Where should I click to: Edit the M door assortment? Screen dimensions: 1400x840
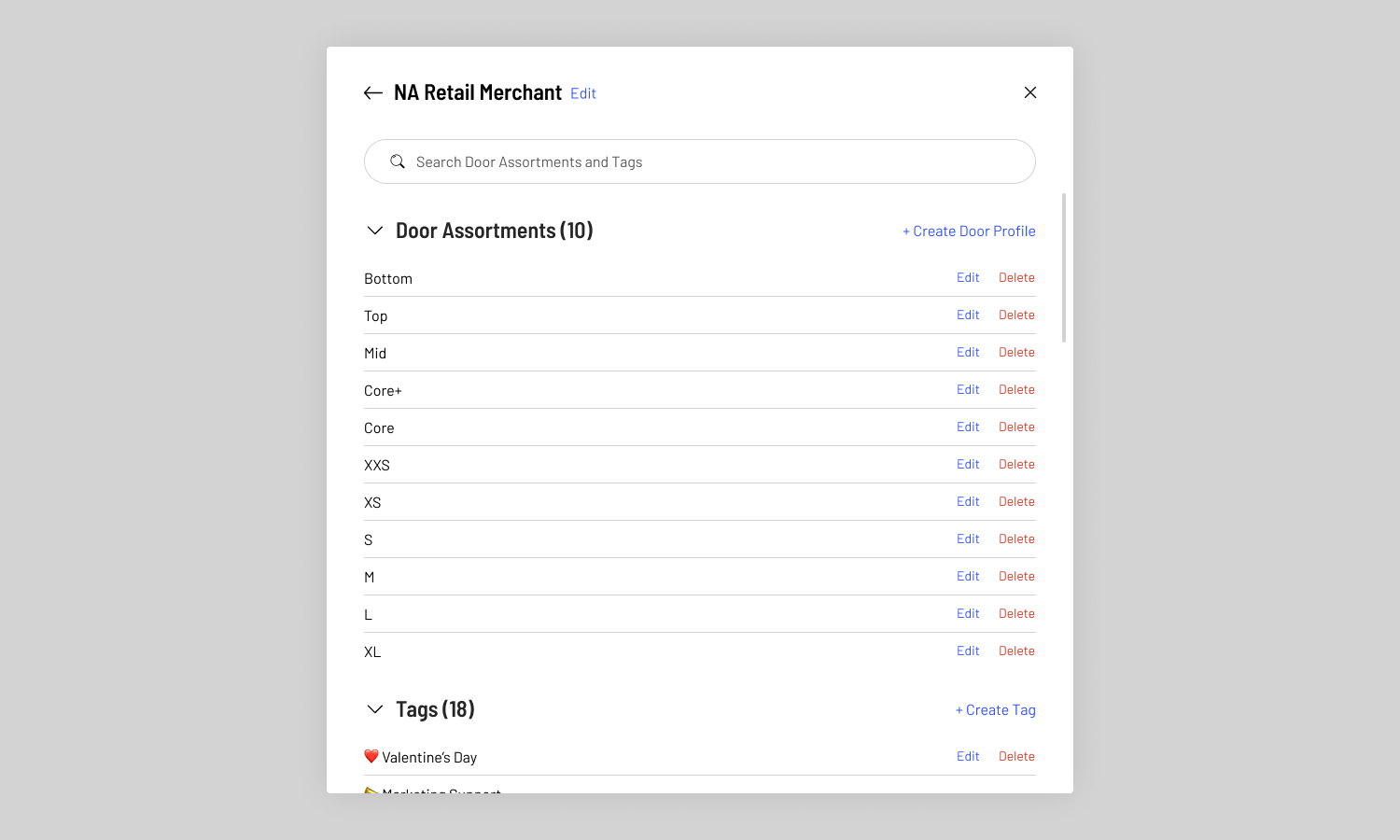click(x=968, y=576)
